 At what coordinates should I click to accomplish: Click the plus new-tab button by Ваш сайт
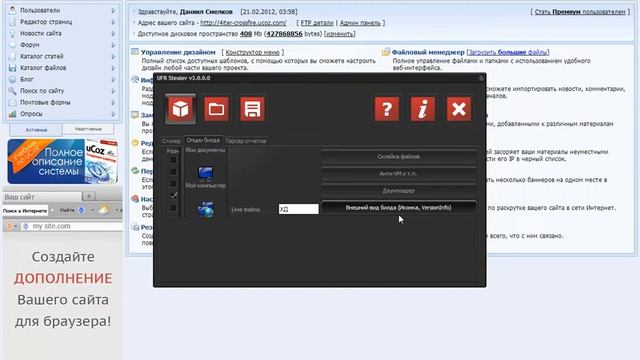[89, 196]
